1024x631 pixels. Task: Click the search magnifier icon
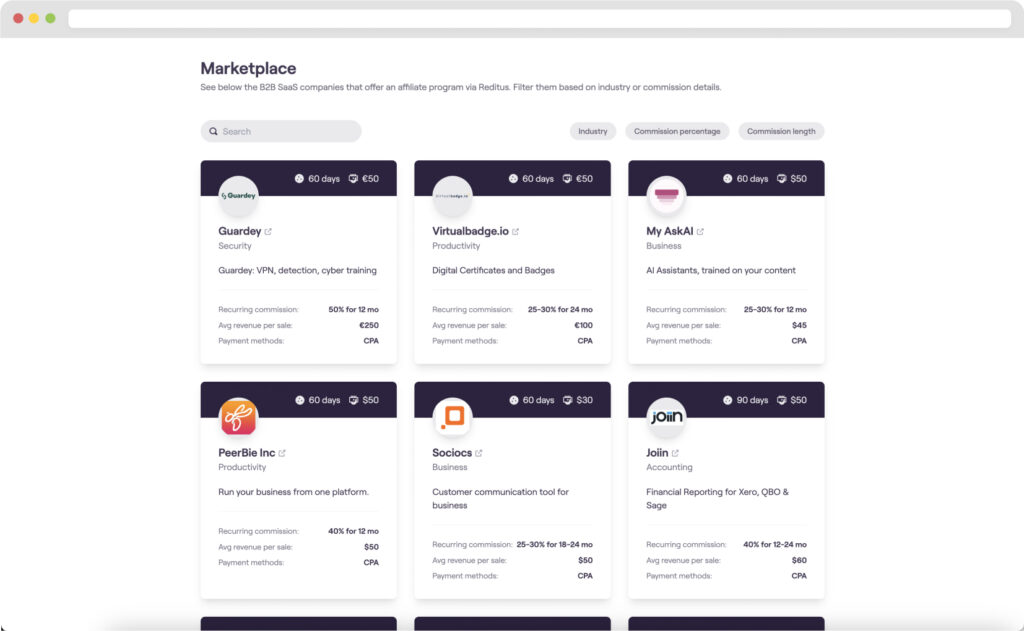tap(213, 131)
